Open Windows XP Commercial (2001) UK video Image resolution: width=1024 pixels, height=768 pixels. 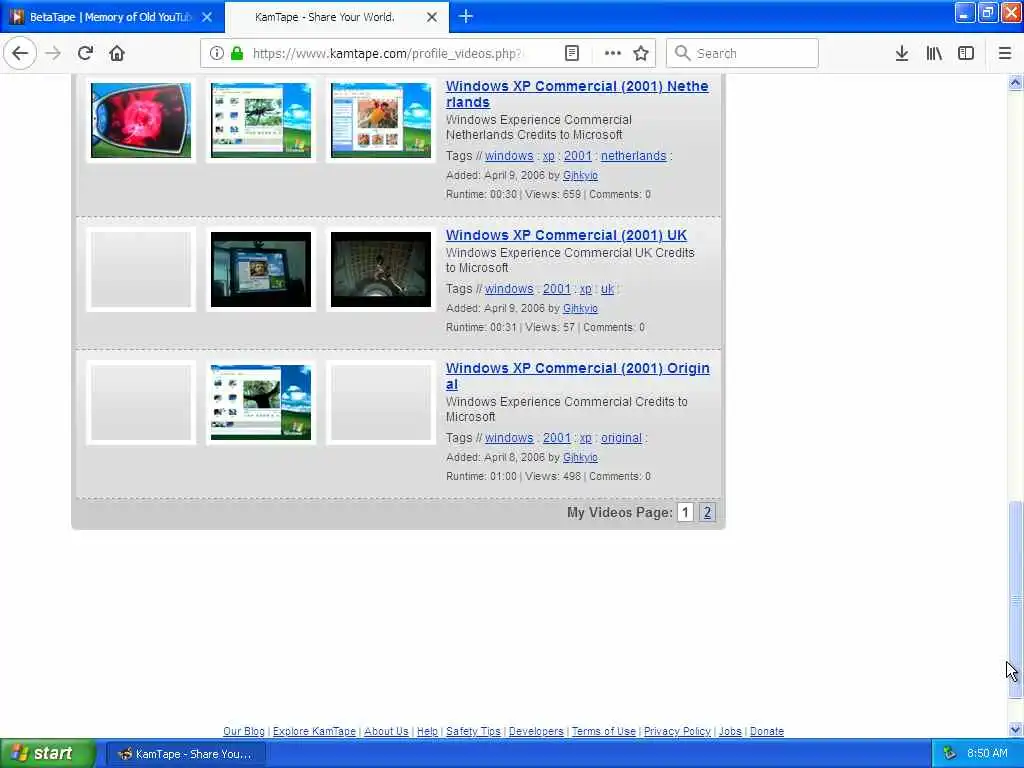[x=566, y=235]
